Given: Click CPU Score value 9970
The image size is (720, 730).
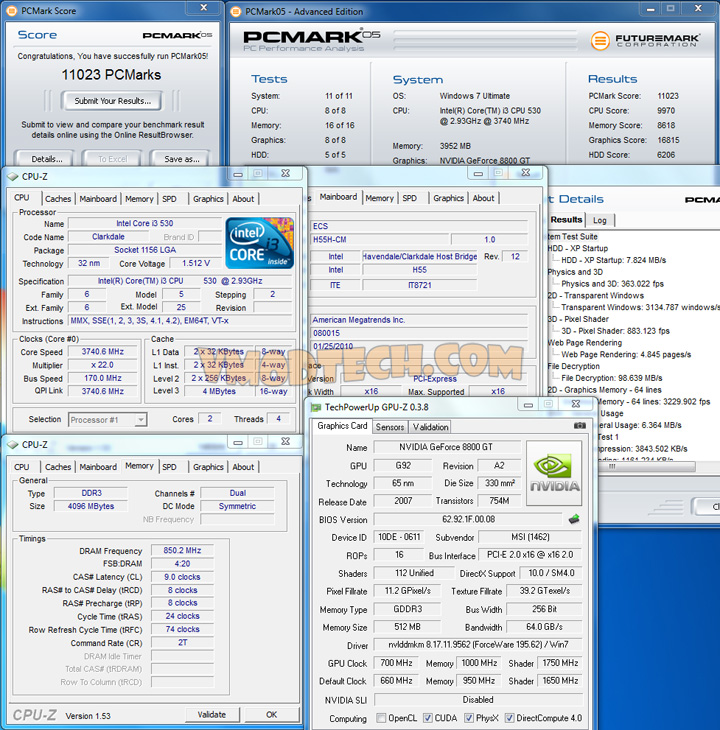Looking at the screenshot, I should pyautogui.click(x=666, y=111).
